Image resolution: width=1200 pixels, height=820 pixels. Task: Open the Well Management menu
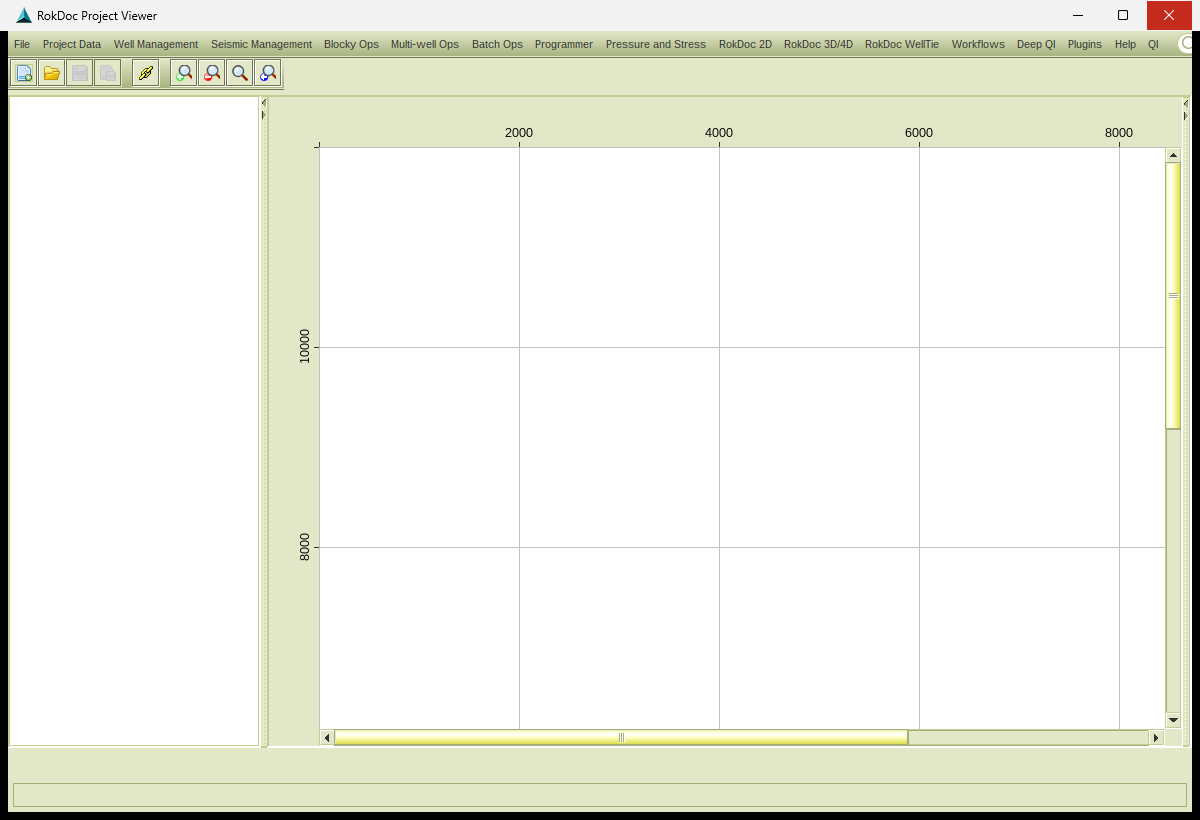tap(156, 44)
